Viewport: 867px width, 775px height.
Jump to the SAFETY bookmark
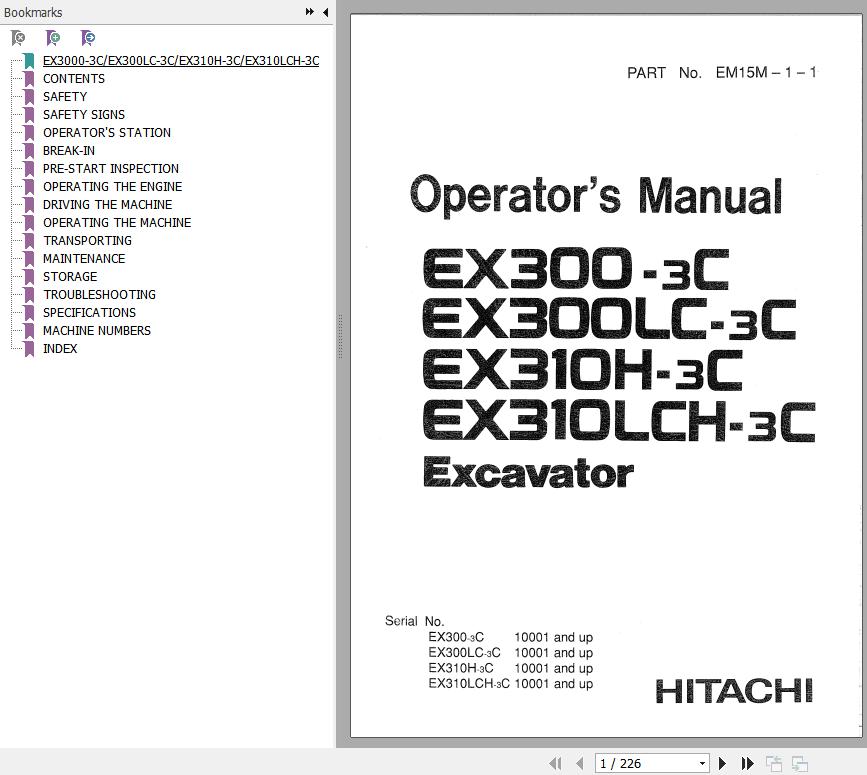[x=65, y=97]
